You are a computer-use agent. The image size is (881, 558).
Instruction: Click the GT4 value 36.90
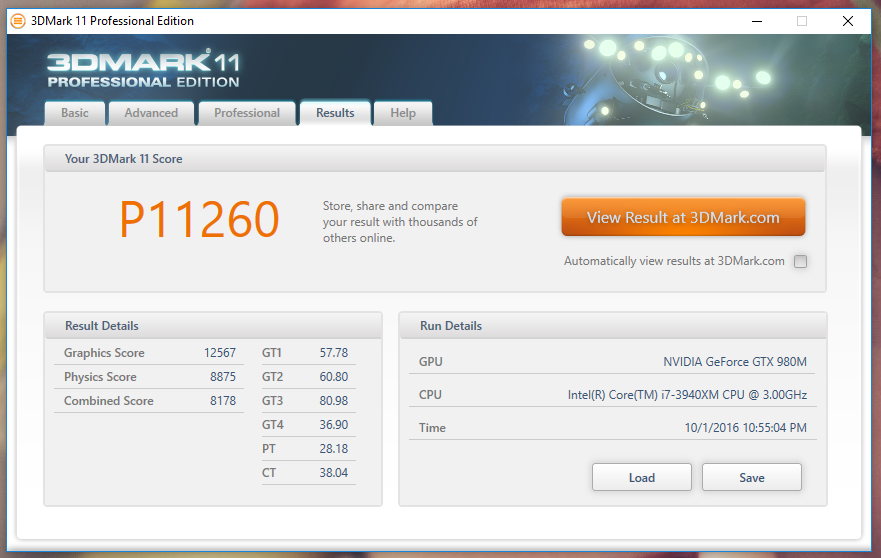(x=334, y=425)
